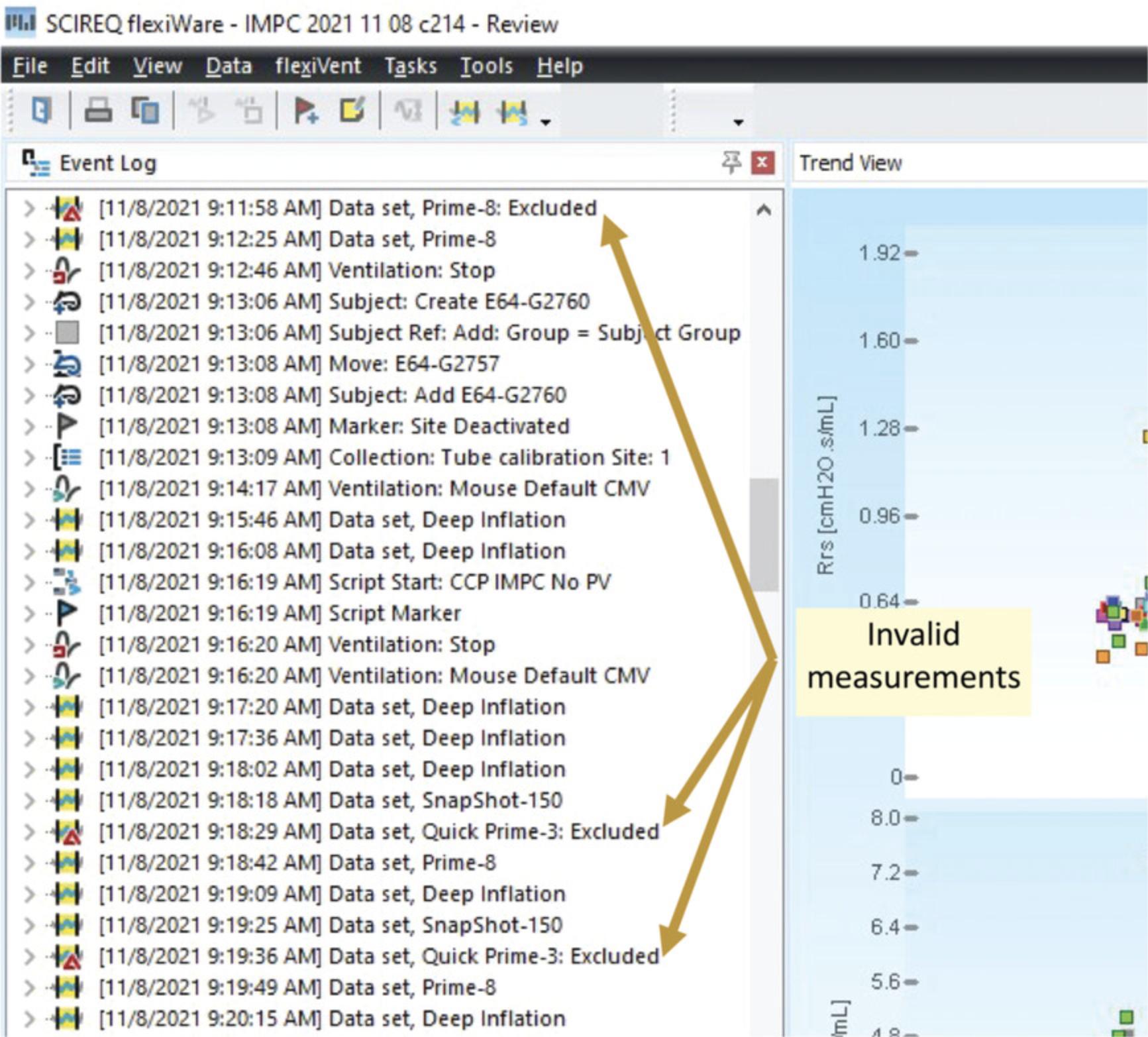Image resolution: width=1148 pixels, height=1037 pixels.
Task: Click the excluded icon for 9:18:29 Quick Prime-3
Action: 68,832
